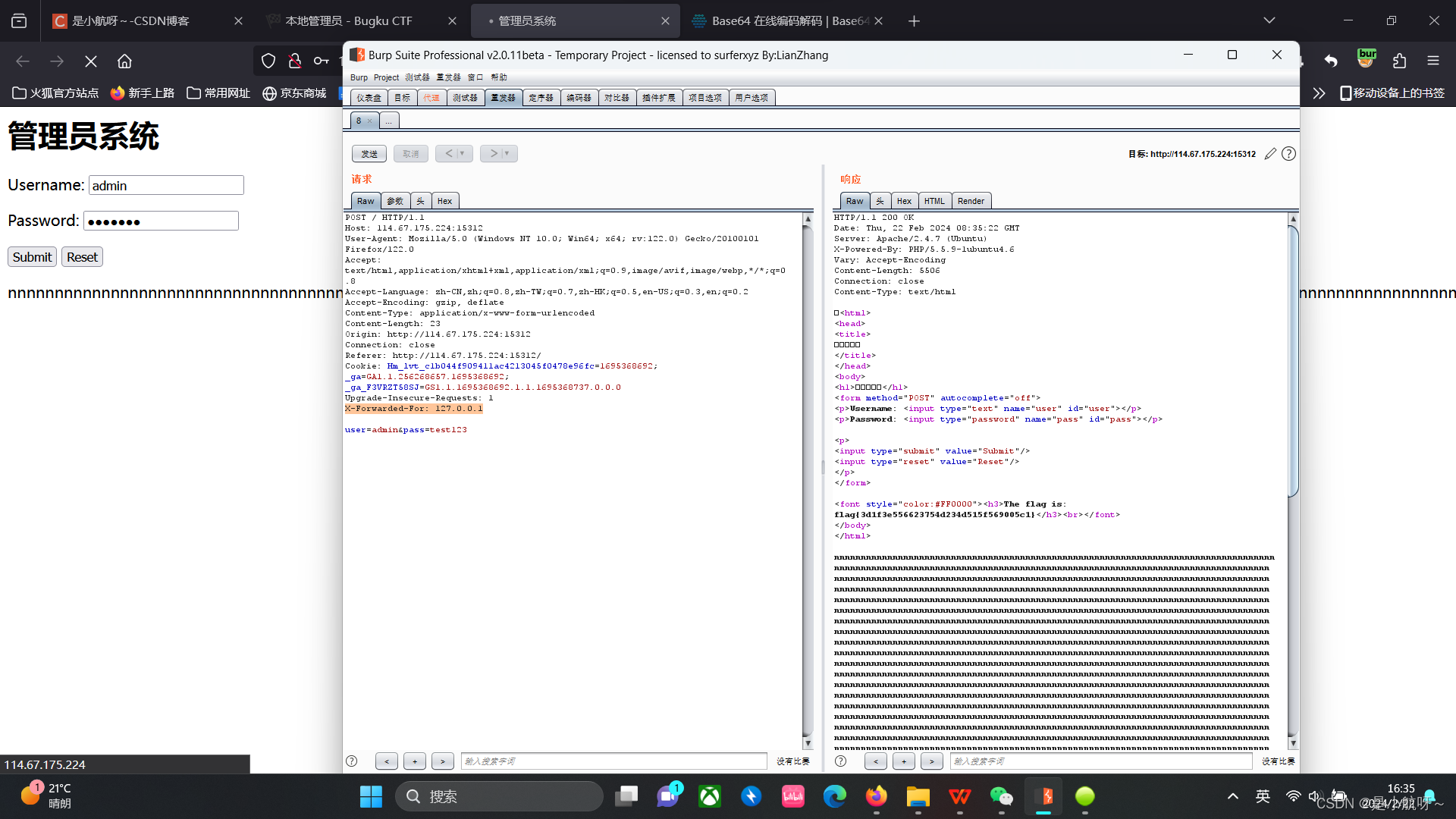Click request pane vertical scrollbar

(808, 481)
